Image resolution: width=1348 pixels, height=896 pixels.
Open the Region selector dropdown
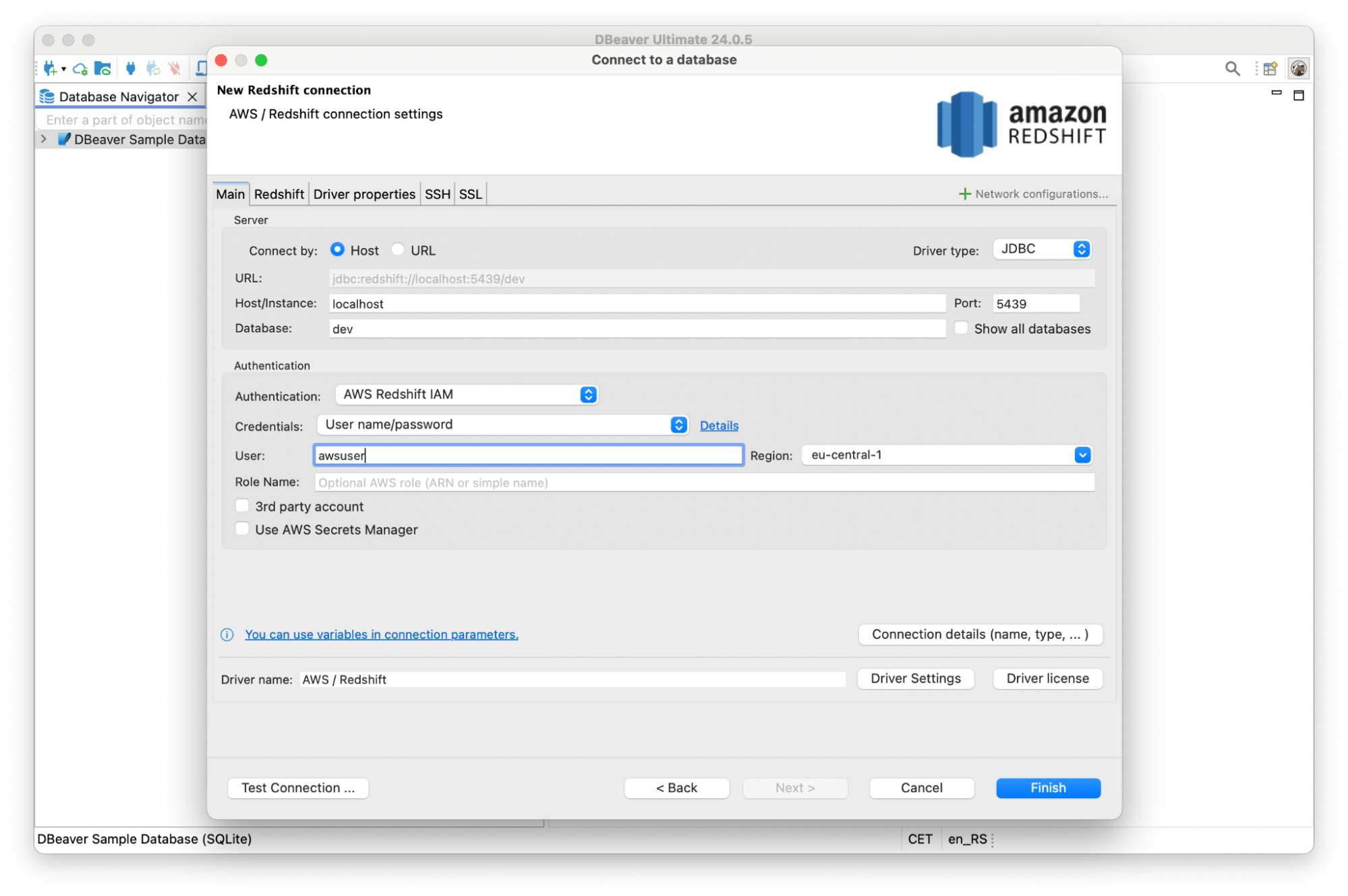1083,454
